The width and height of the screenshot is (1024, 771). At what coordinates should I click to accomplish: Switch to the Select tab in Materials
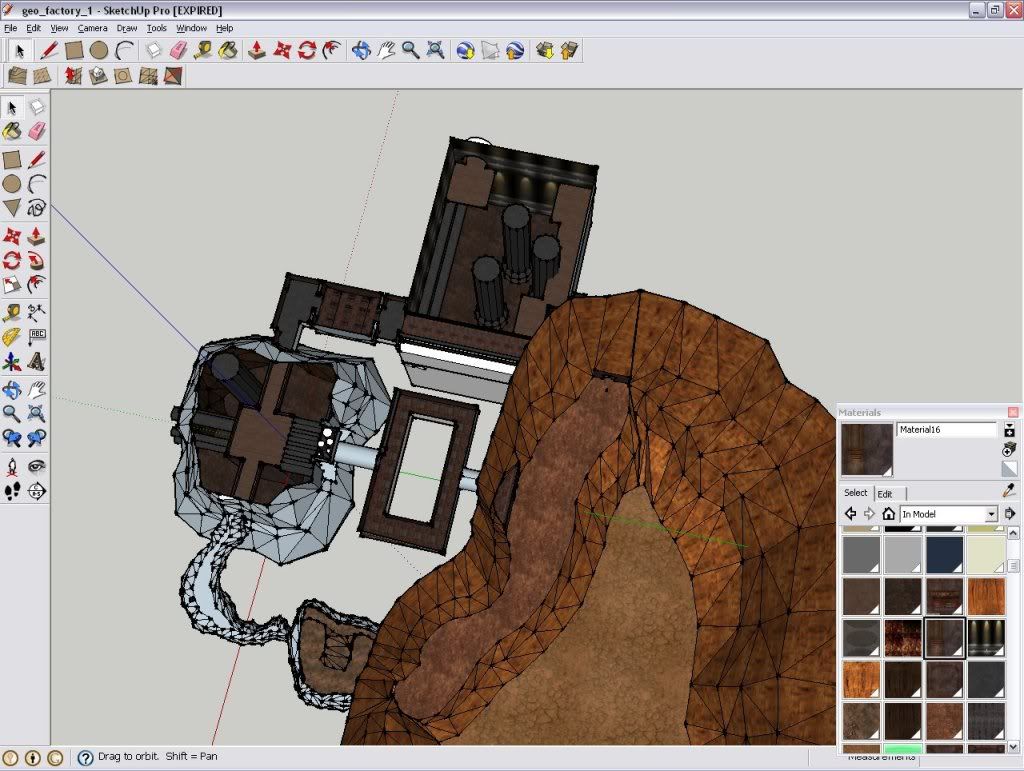pyautogui.click(x=856, y=493)
